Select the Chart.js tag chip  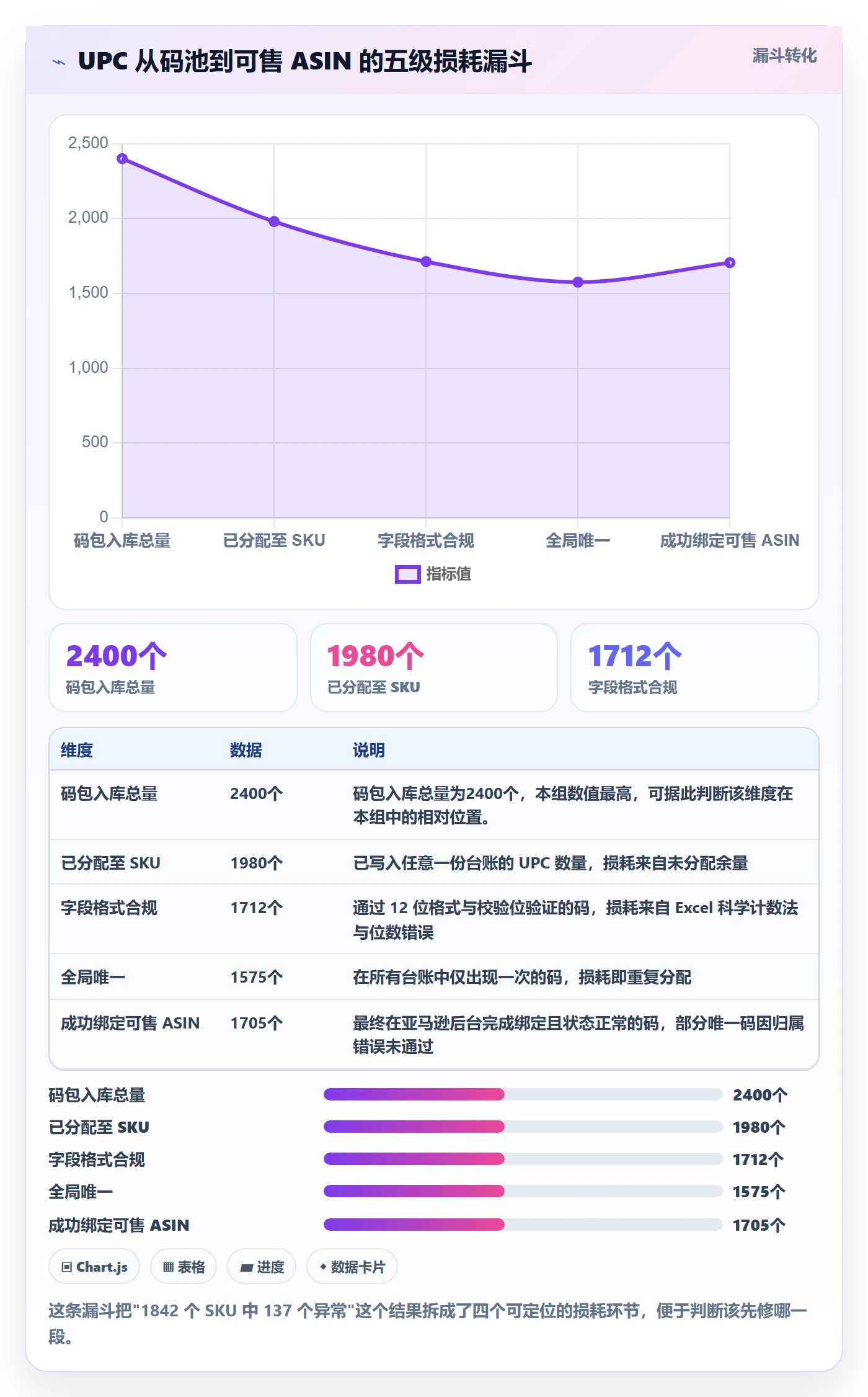coord(94,1267)
